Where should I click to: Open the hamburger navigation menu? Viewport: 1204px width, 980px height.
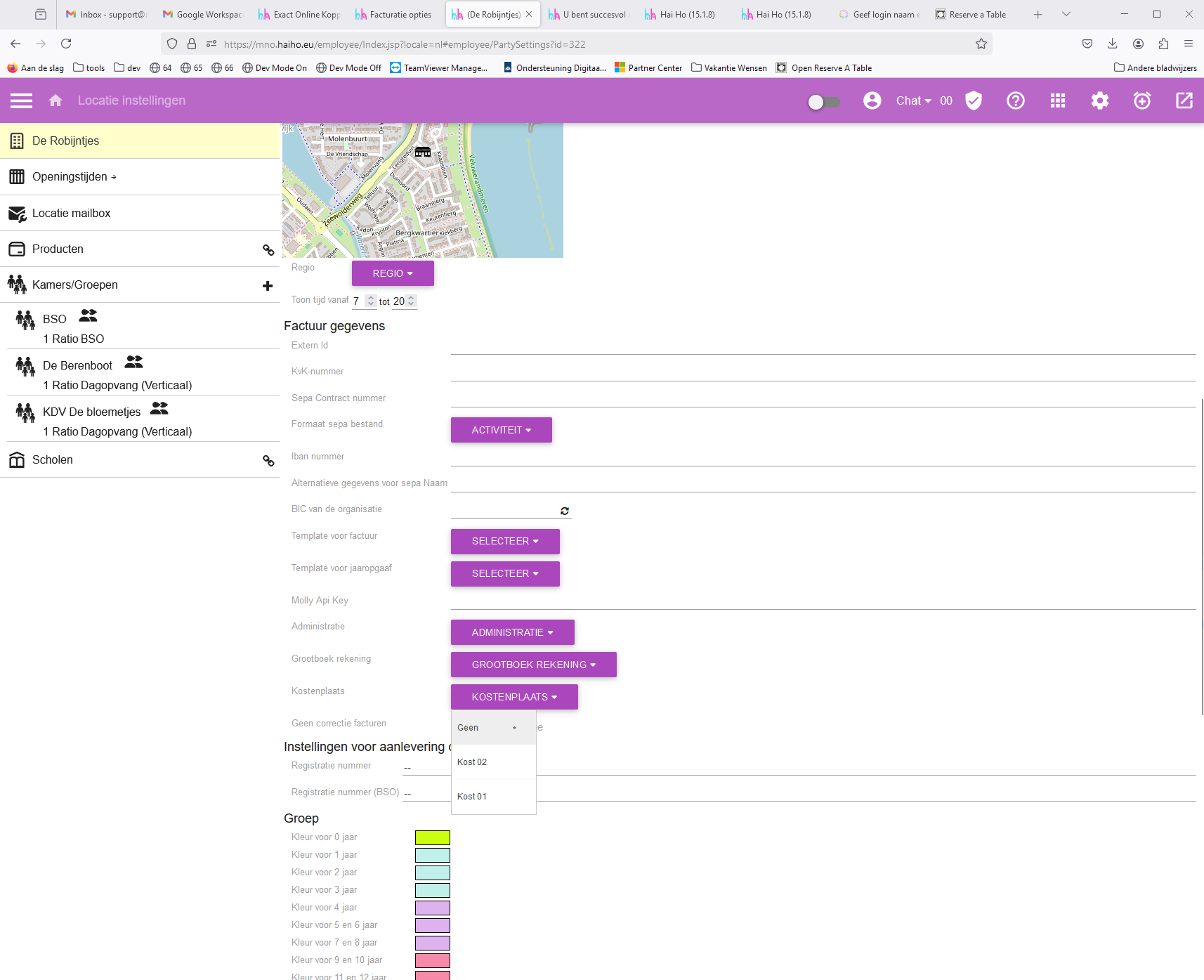pos(21,100)
